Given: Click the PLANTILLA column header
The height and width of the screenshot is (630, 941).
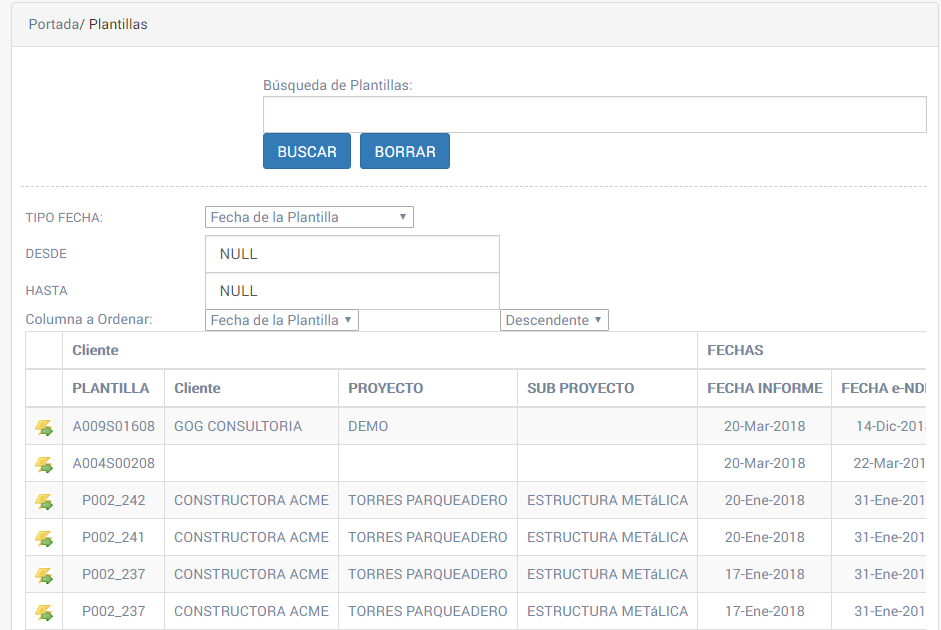Looking at the screenshot, I should 111,388.
